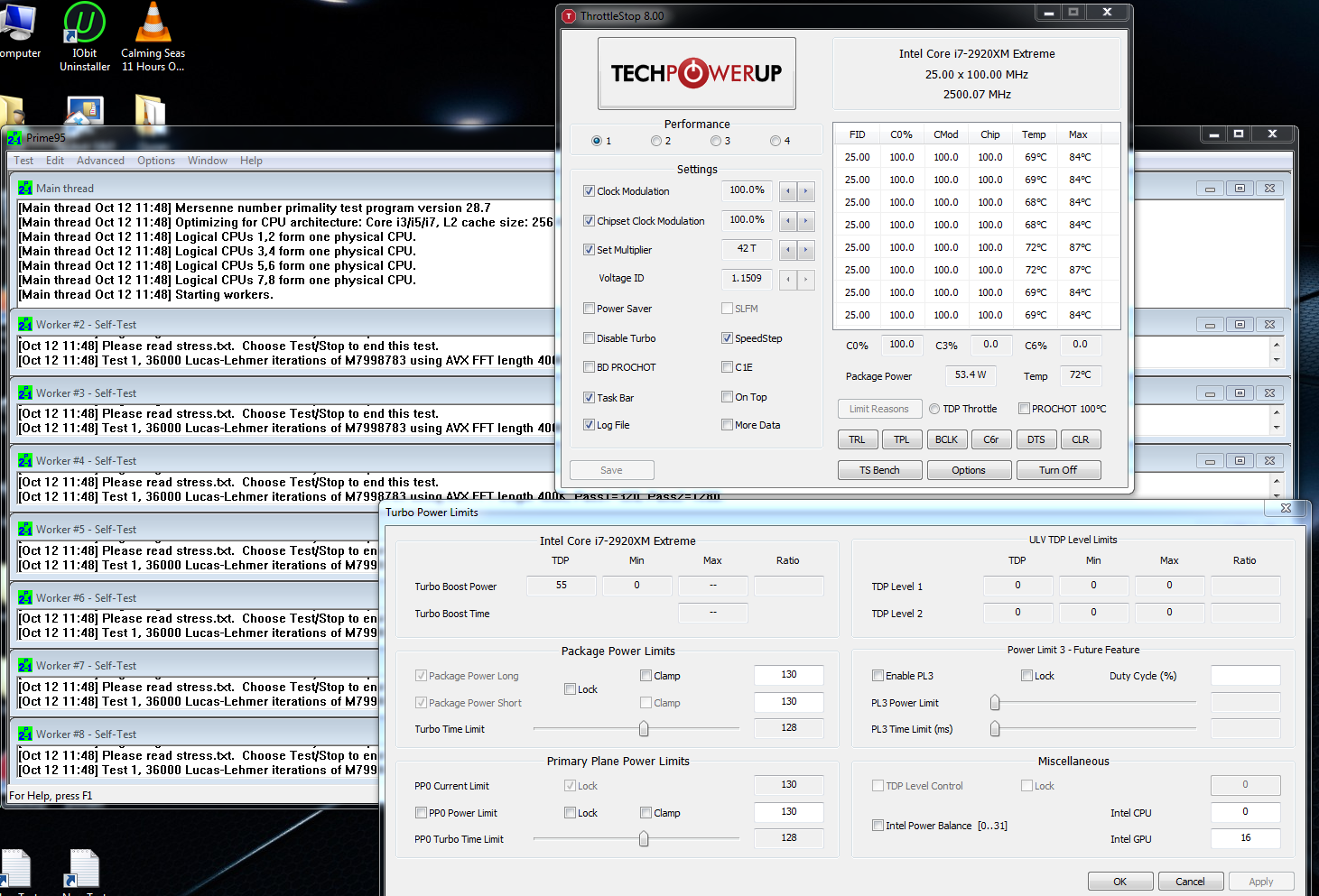This screenshot has height=896, width=1319.
Task: Click the Worker #2 window icon
Action: tap(25, 325)
